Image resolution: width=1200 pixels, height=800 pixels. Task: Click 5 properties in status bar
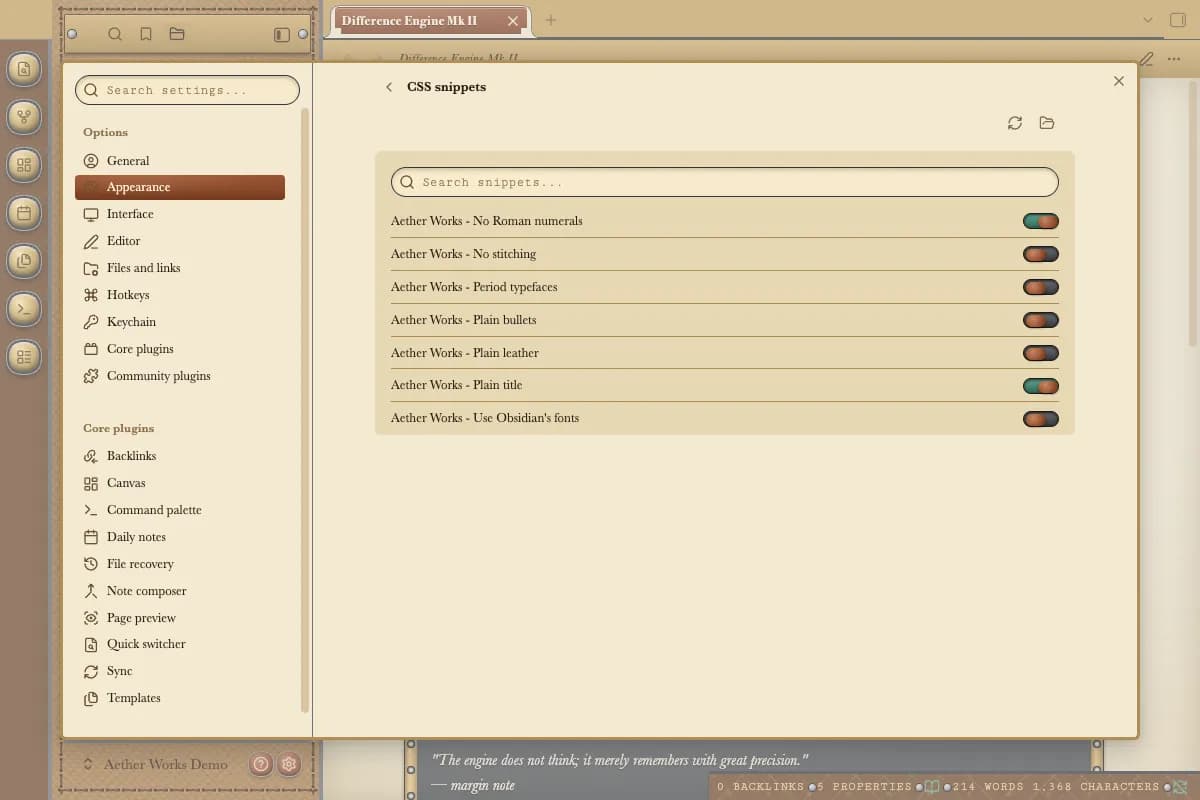[865, 787]
